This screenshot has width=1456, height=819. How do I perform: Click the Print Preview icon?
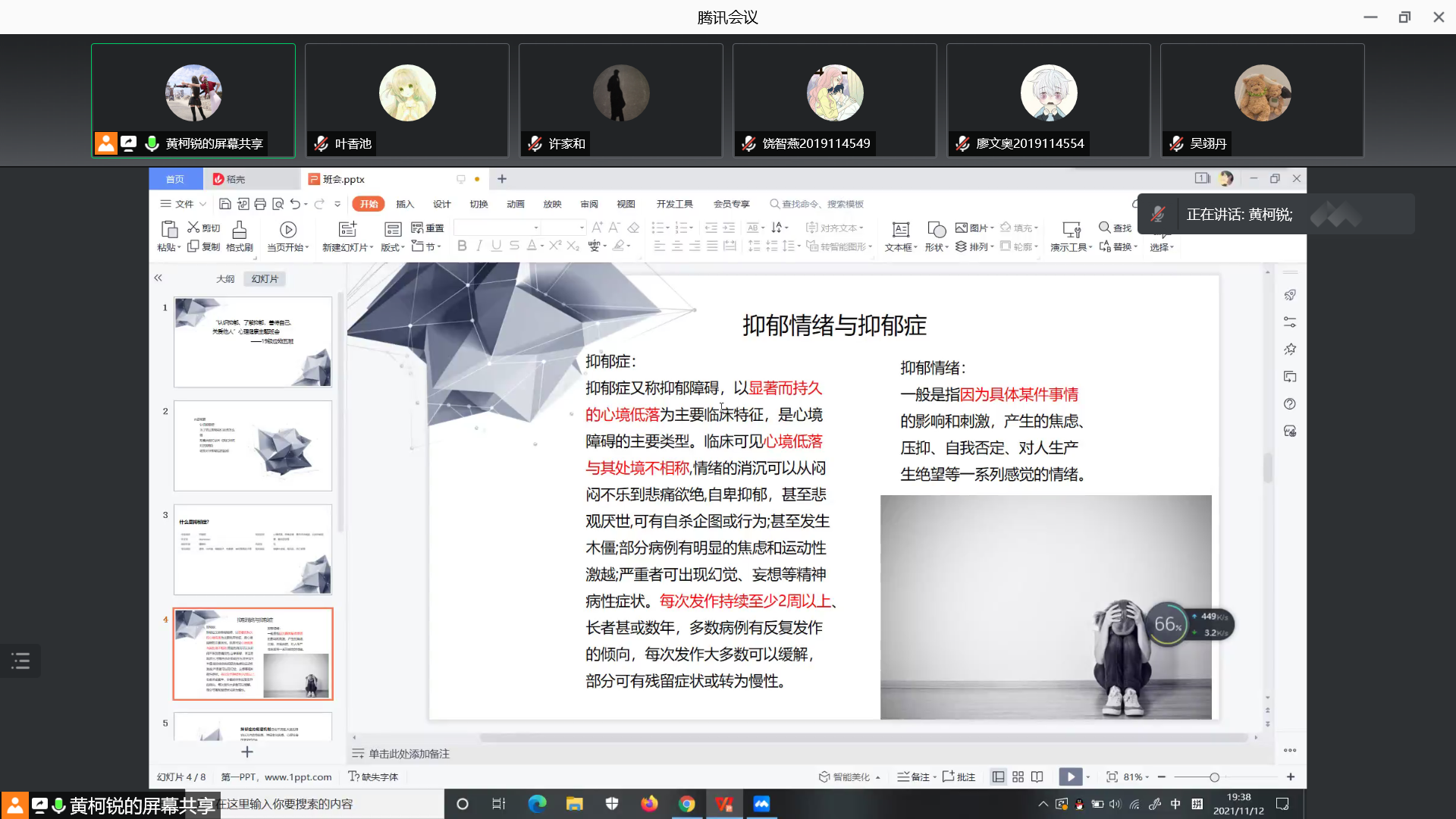[278, 204]
